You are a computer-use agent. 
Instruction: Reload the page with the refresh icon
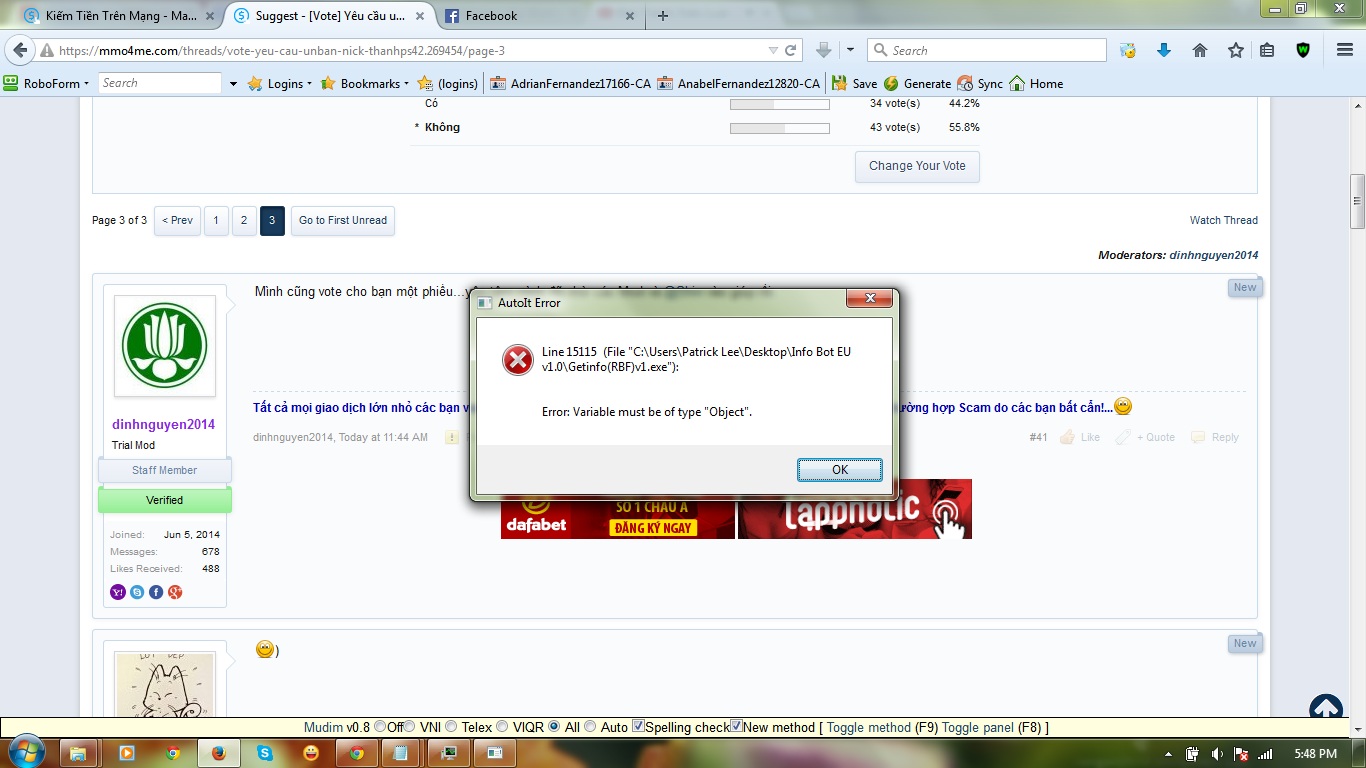click(x=791, y=51)
